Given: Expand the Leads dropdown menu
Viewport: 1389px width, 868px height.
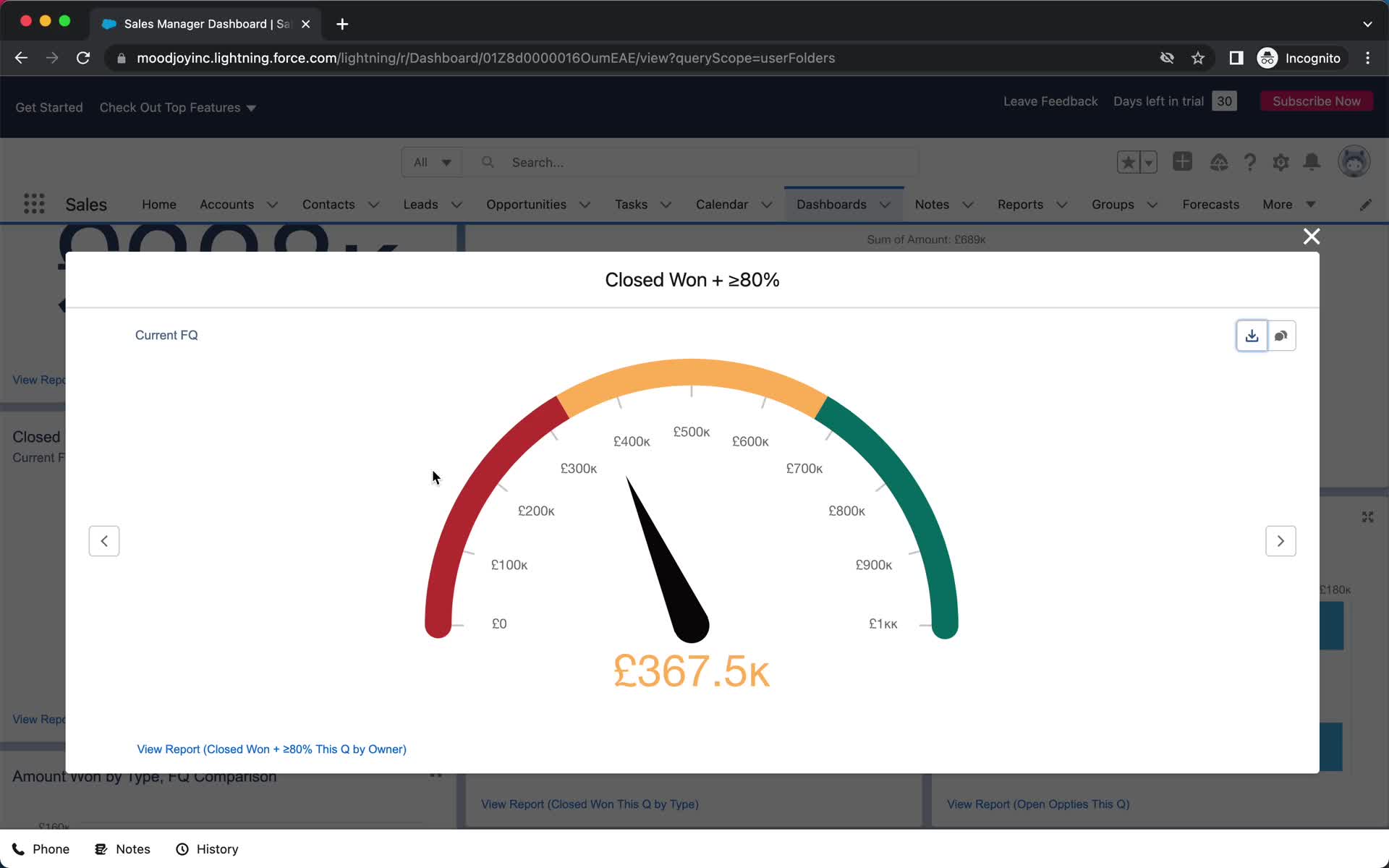Looking at the screenshot, I should pyautogui.click(x=454, y=204).
